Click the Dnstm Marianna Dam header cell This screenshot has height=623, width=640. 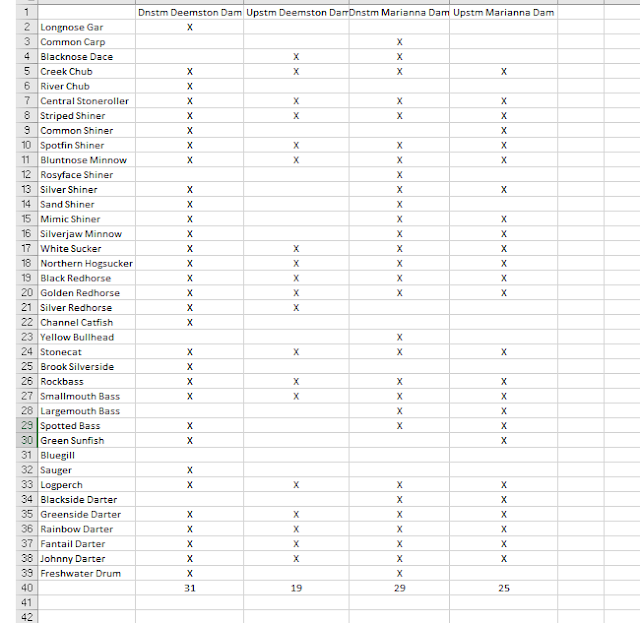[x=399, y=13]
